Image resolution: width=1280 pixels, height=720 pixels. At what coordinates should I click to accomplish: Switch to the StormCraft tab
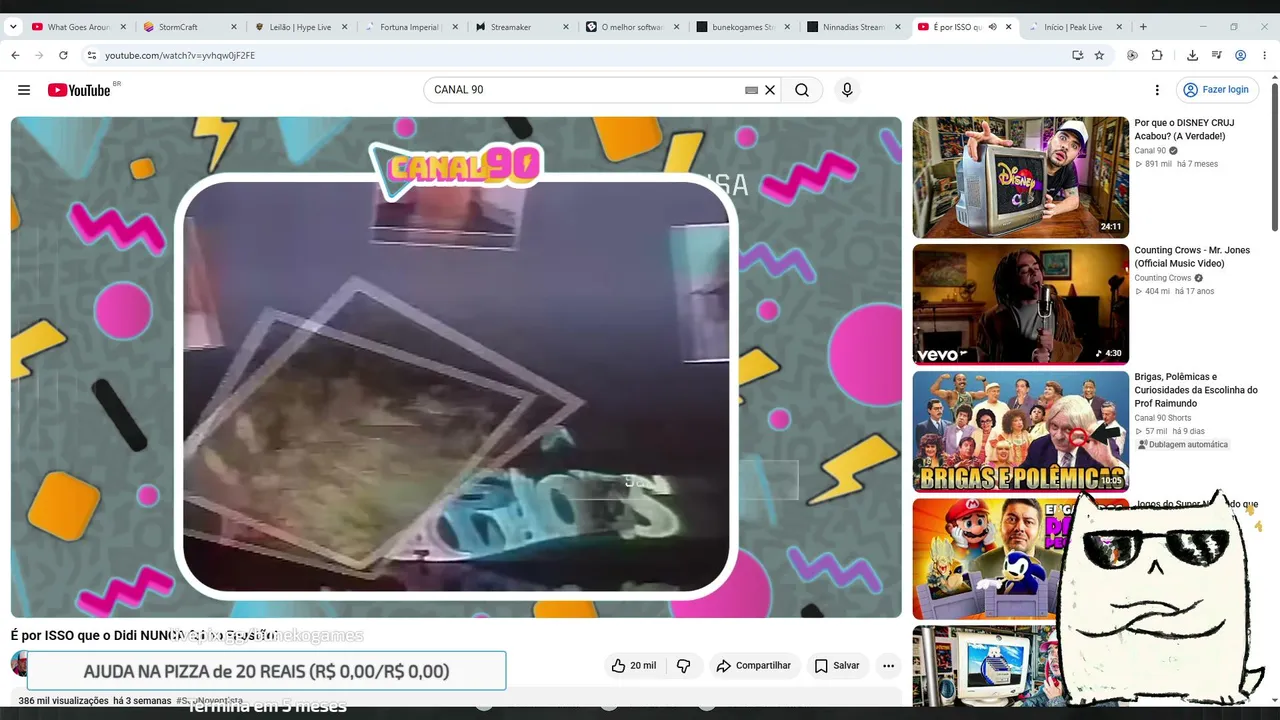point(190,27)
